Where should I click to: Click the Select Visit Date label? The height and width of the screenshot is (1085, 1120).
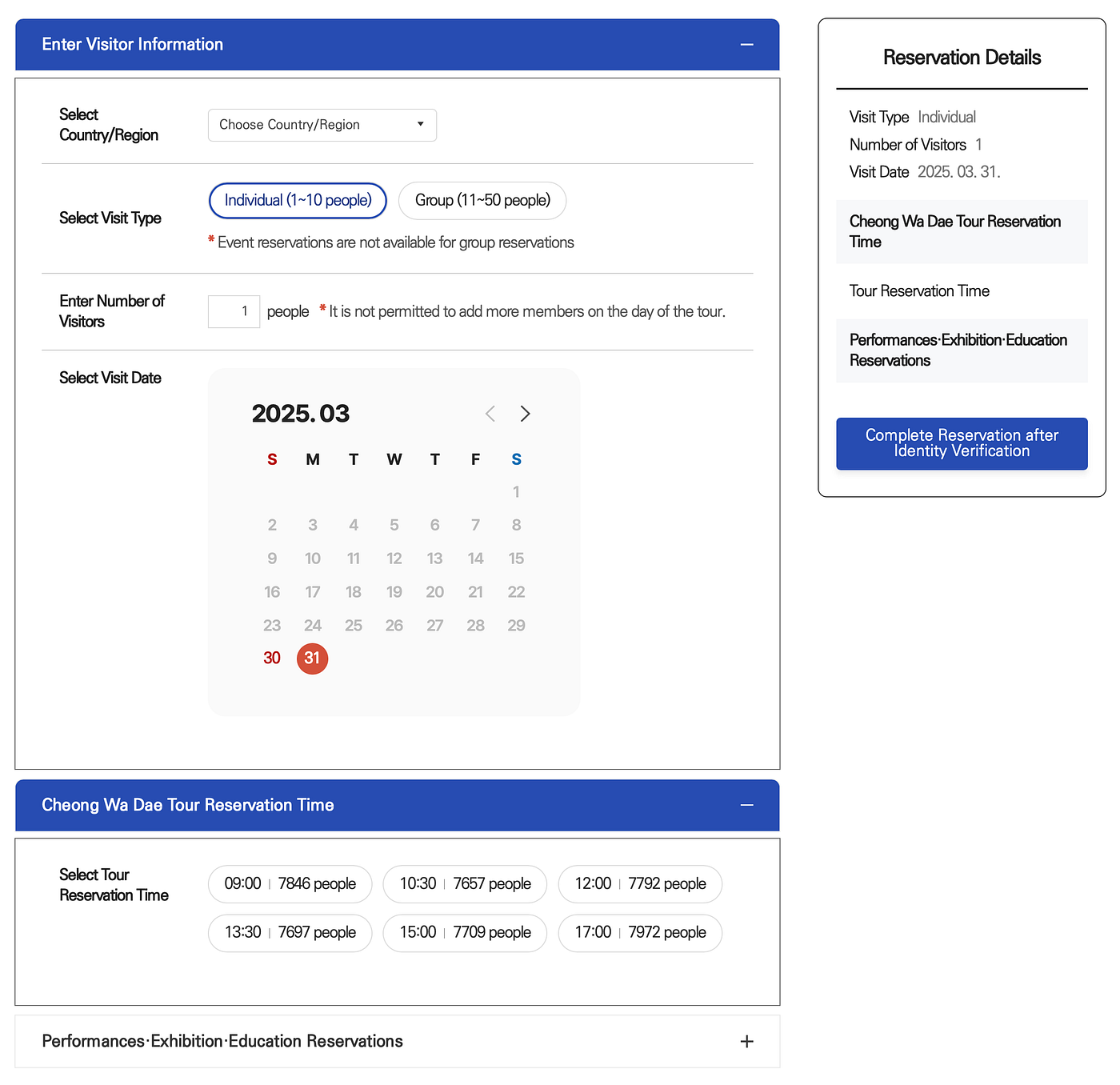[x=110, y=378]
